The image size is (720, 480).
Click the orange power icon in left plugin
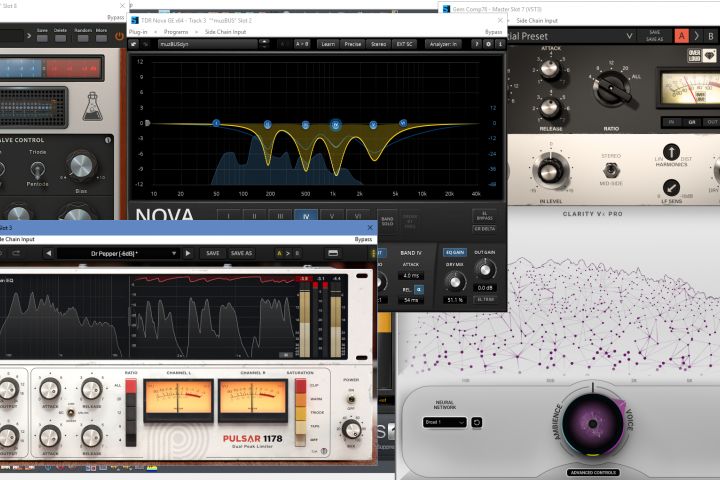tap(119, 36)
